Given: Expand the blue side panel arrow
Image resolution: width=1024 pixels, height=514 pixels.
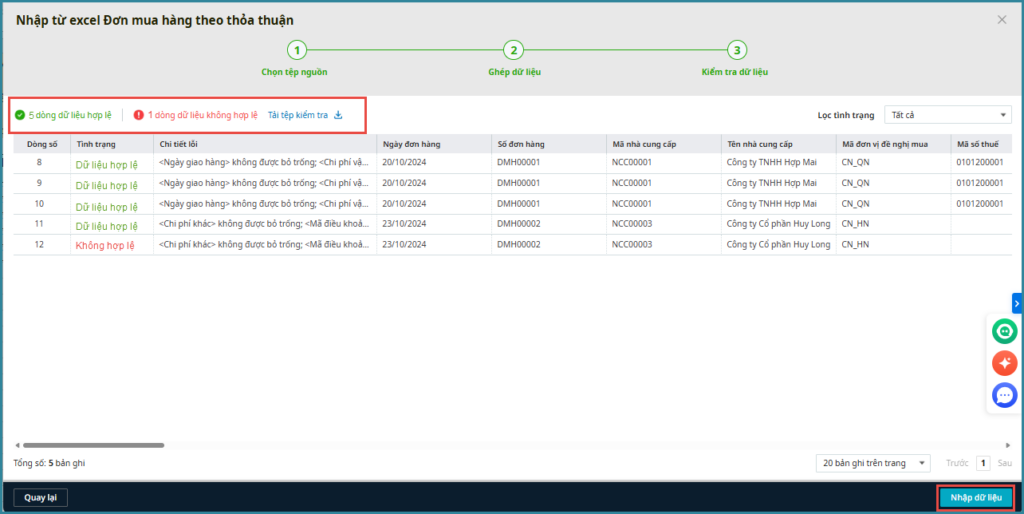Looking at the screenshot, I should 1017,303.
